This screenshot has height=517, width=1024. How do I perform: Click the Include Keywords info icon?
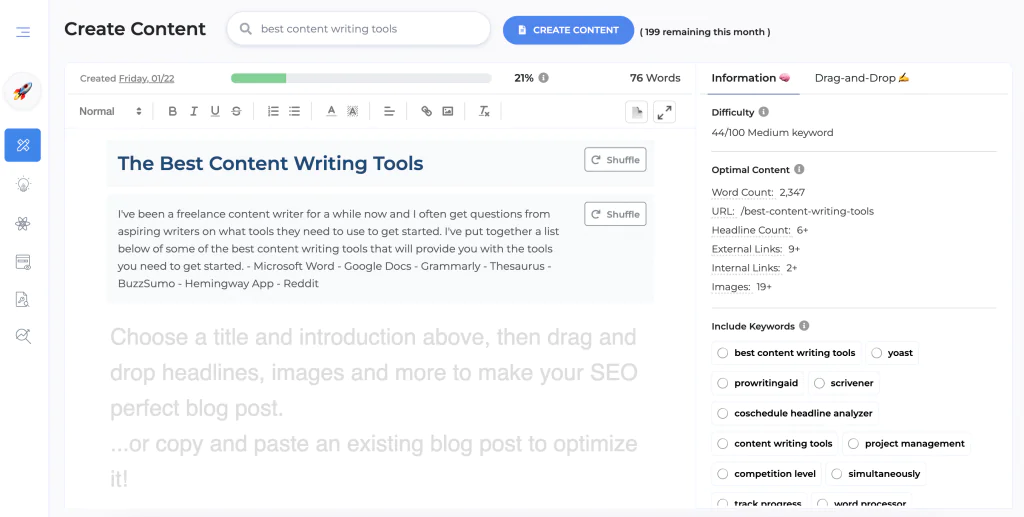point(804,326)
